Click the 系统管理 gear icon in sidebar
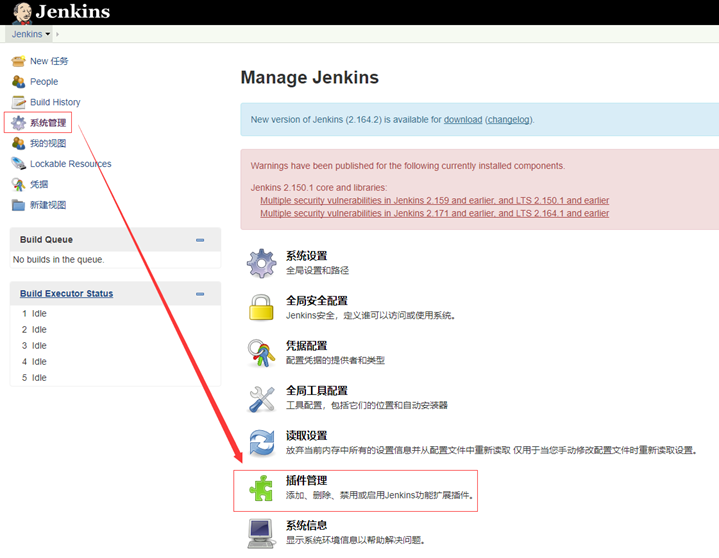Image resolution: width=719 pixels, height=558 pixels. tap(18, 123)
